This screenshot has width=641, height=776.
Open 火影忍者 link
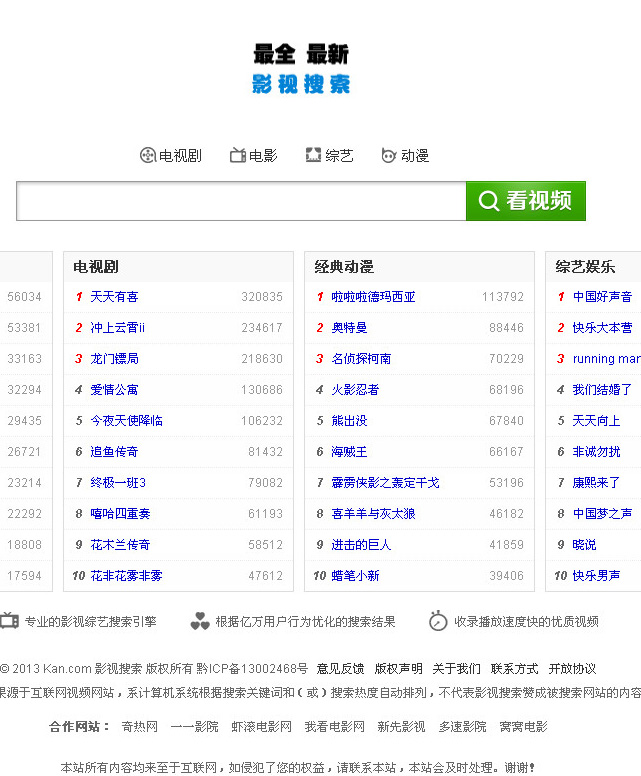pos(355,390)
